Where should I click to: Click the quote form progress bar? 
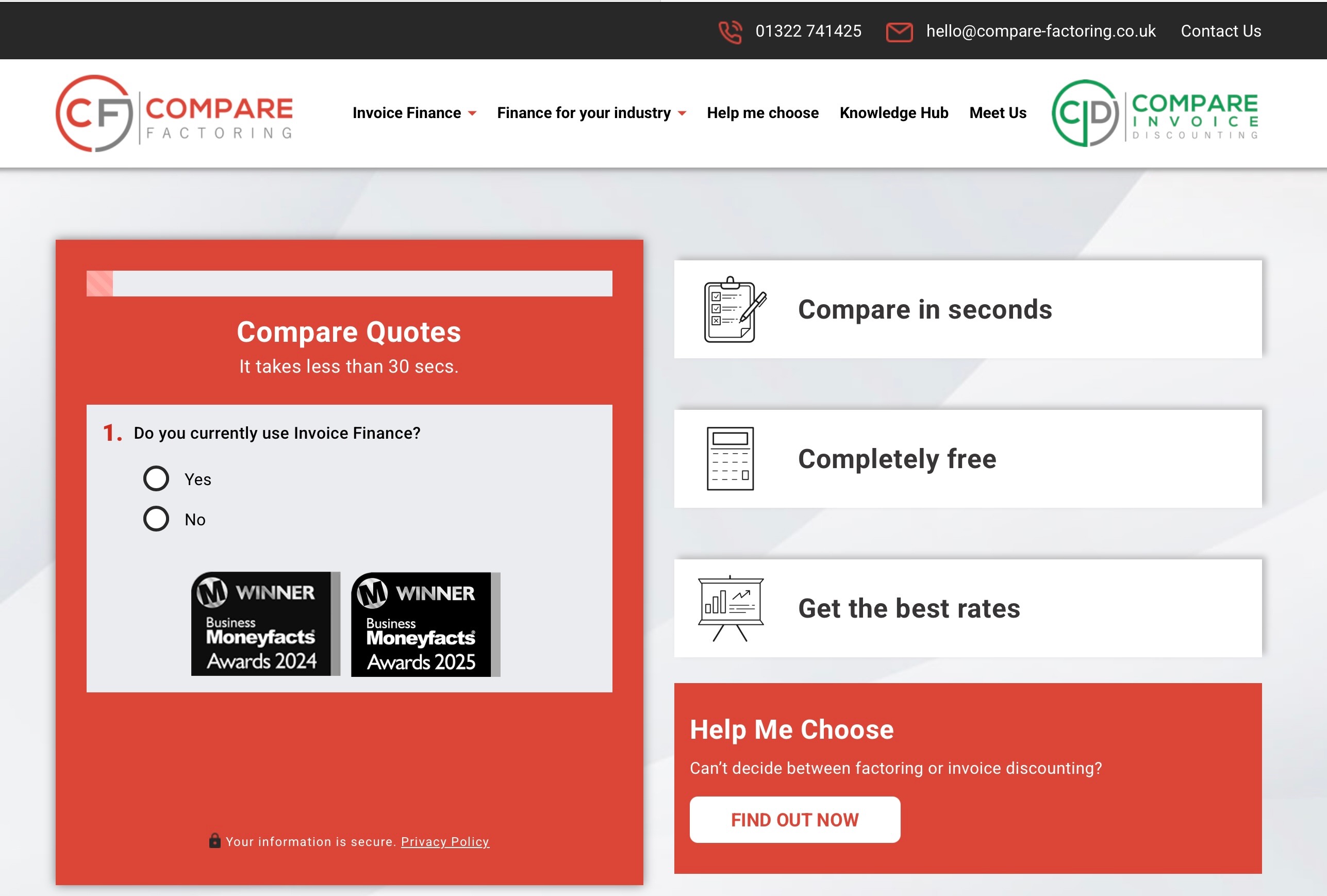coord(349,283)
